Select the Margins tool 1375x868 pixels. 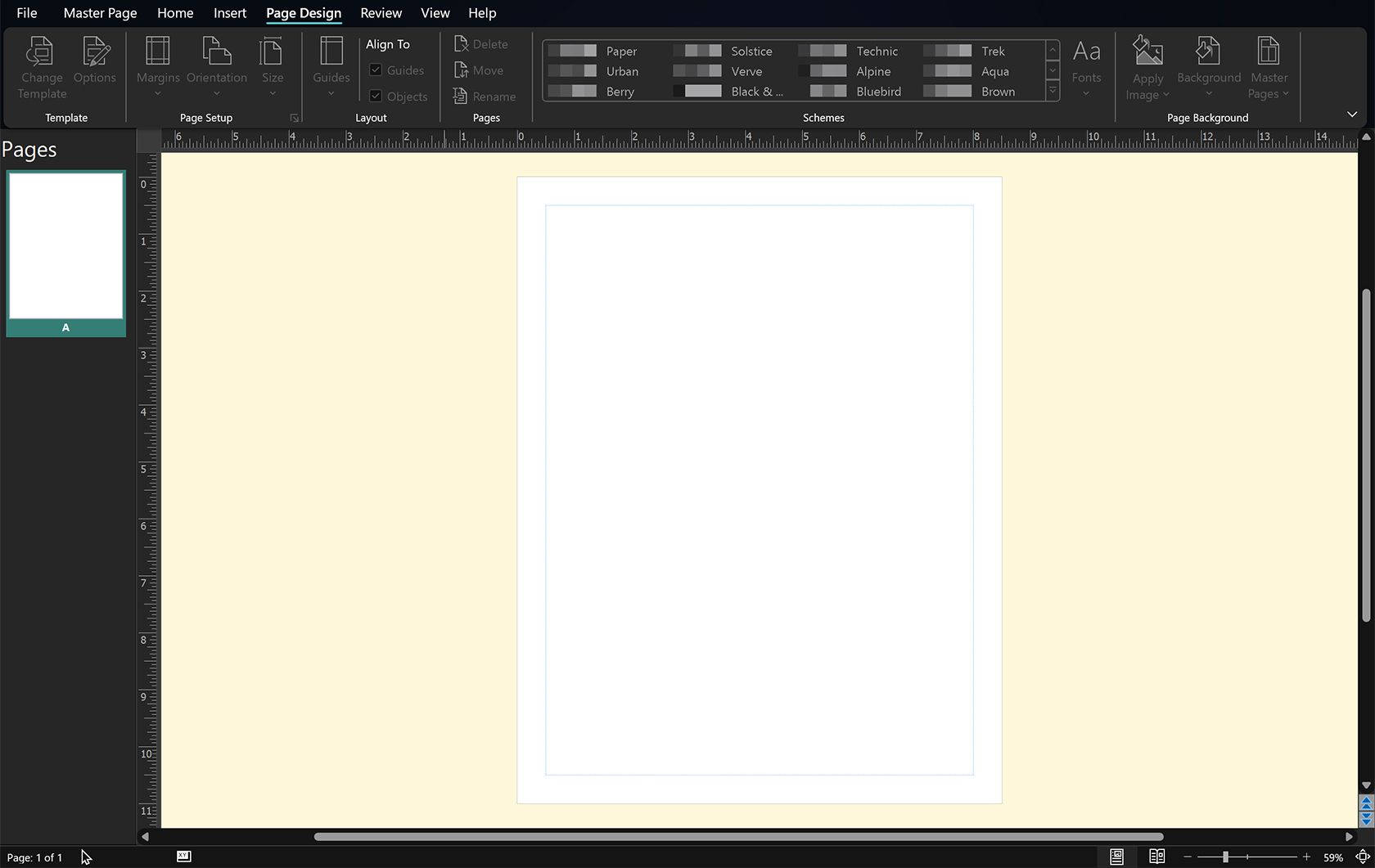157,67
